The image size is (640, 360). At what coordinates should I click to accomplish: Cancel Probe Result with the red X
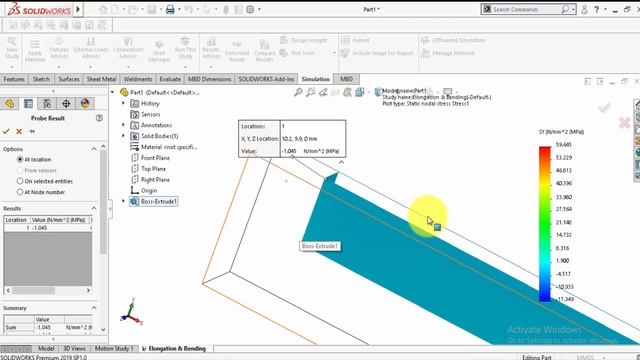(x=19, y=131)
